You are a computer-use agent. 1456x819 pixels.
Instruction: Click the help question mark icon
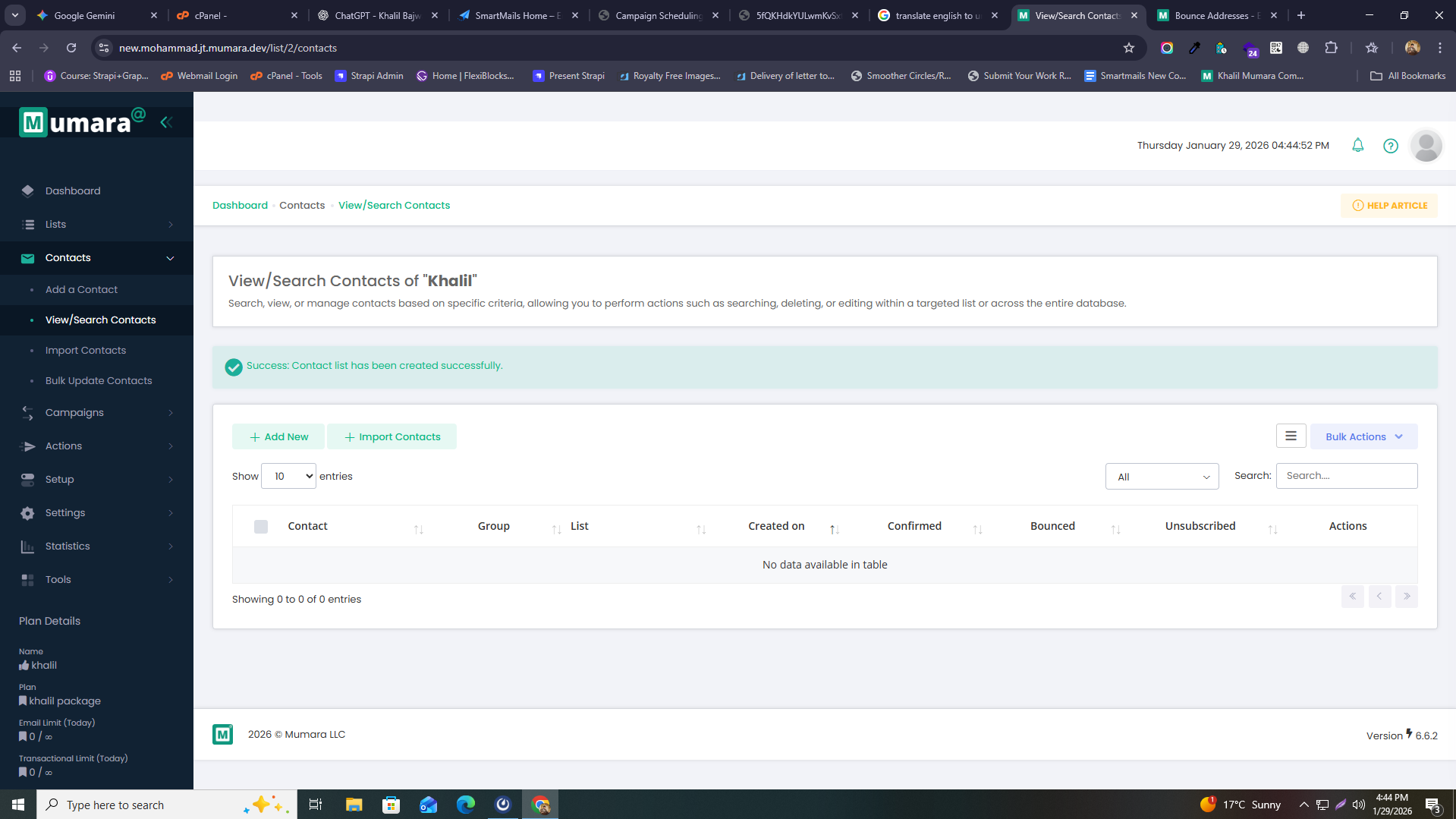coord(1390,146)
